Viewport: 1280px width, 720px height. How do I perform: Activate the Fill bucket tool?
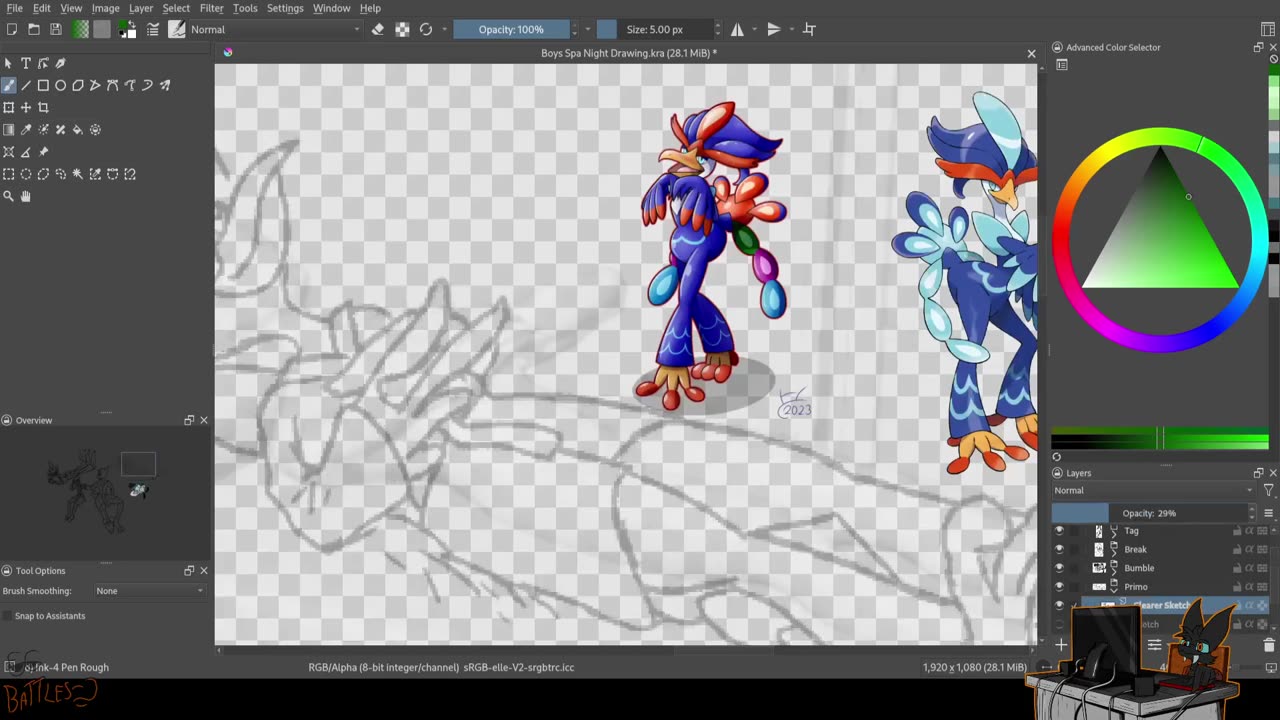[78, 130]
